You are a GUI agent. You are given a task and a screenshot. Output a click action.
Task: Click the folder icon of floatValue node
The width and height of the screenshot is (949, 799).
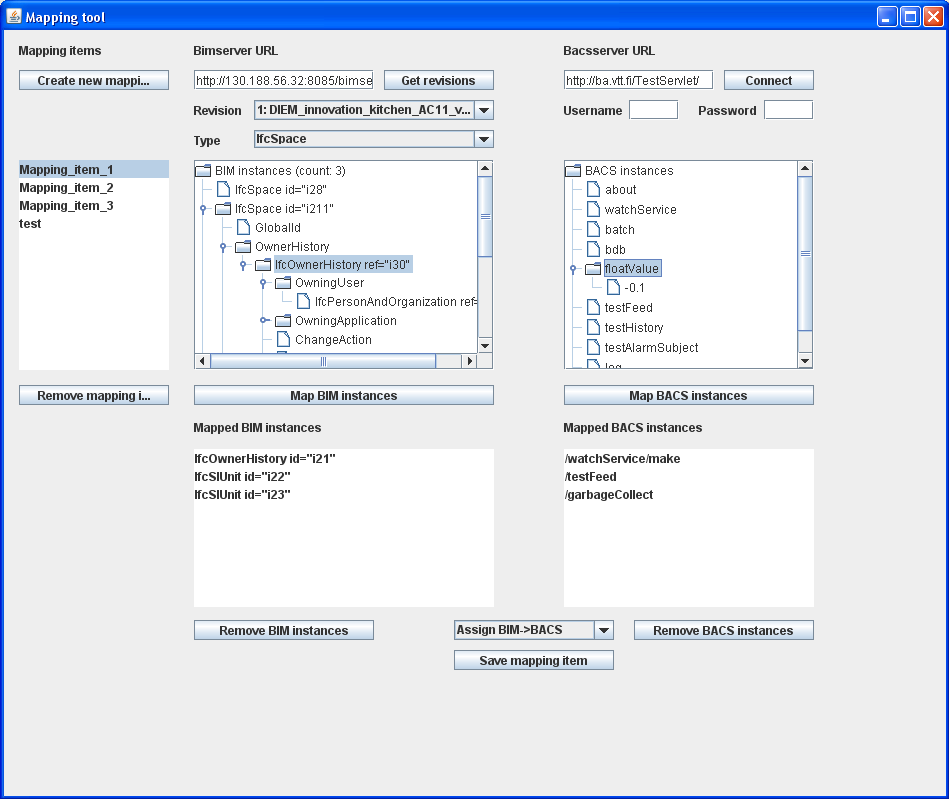pos(592,269)
